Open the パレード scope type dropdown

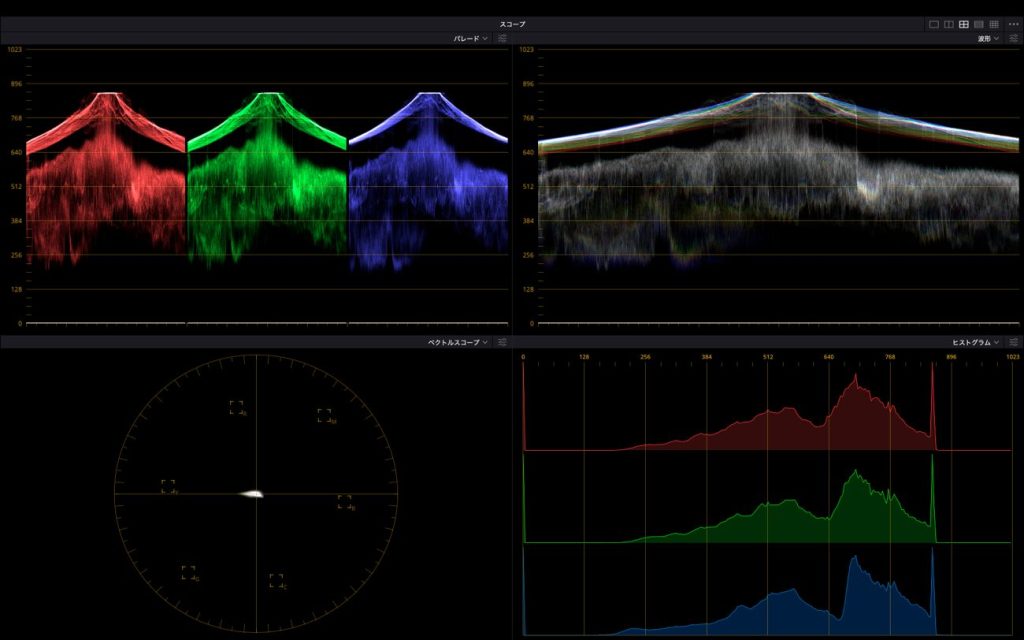(x=470, y=39)
